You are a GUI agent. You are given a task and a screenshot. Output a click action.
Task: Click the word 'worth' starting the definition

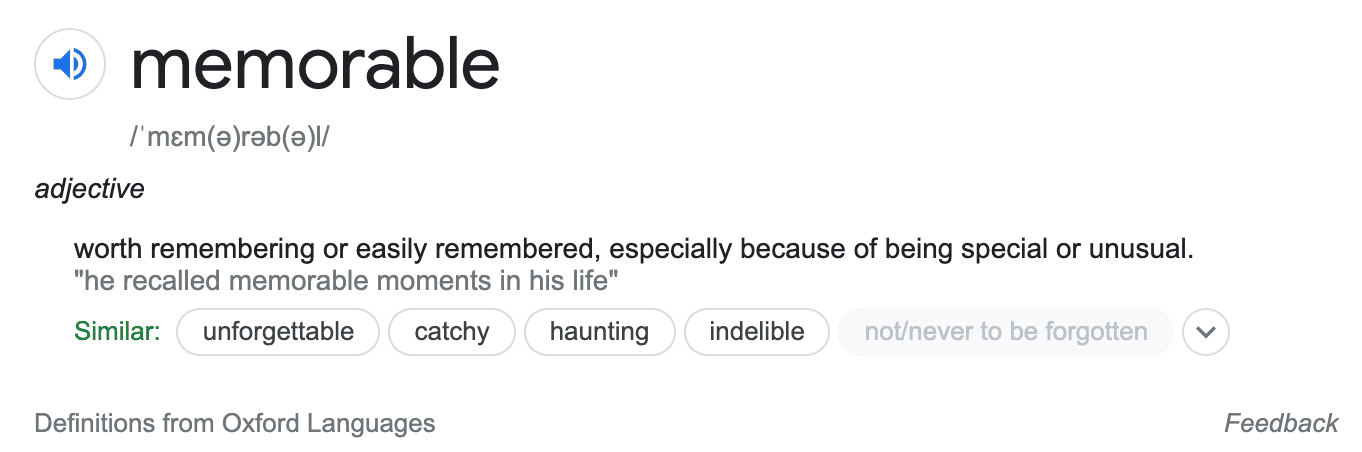pyautogui.click(x=109, y=249)
